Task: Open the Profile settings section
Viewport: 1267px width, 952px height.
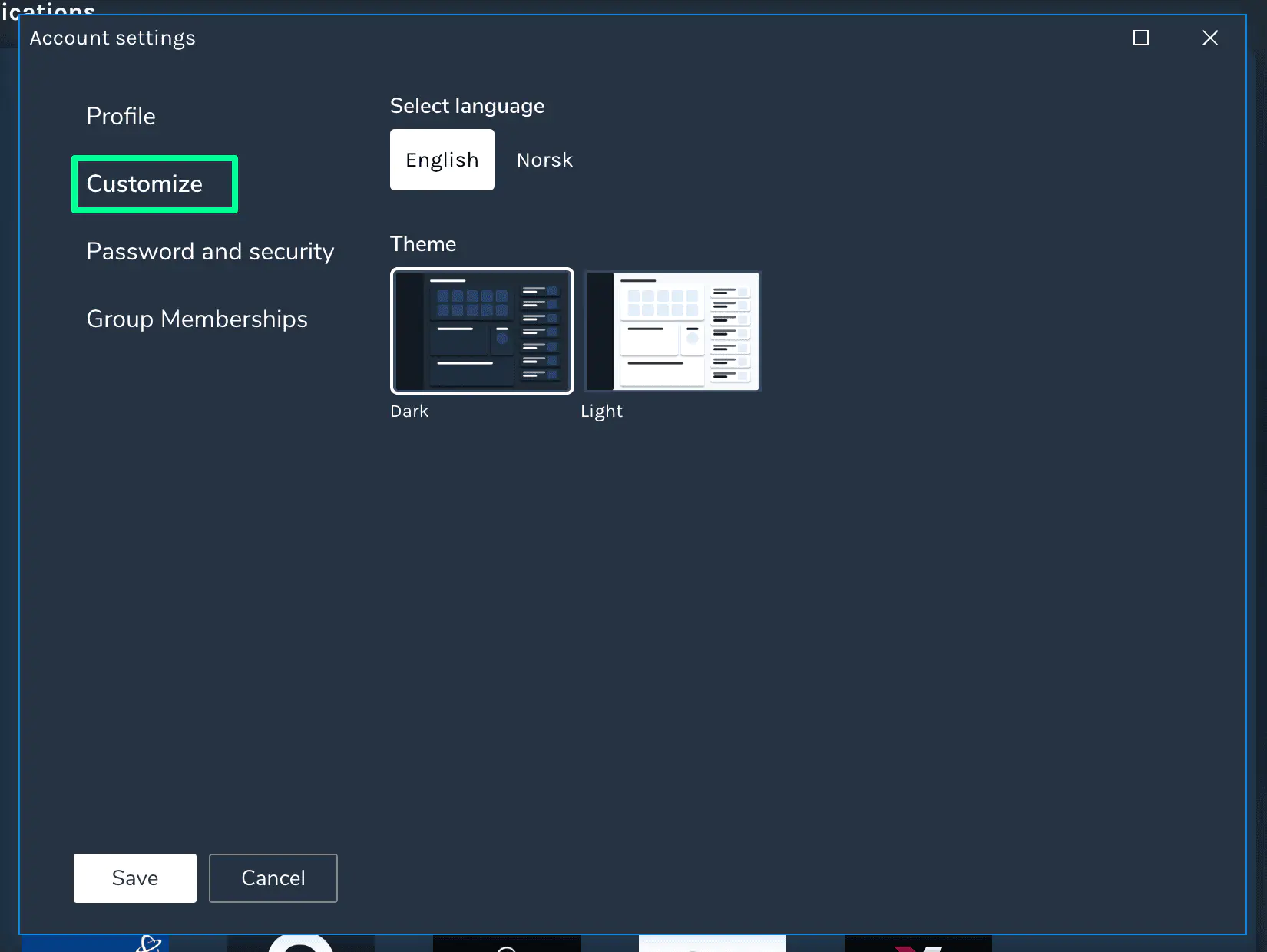Action: click(121, 117)
